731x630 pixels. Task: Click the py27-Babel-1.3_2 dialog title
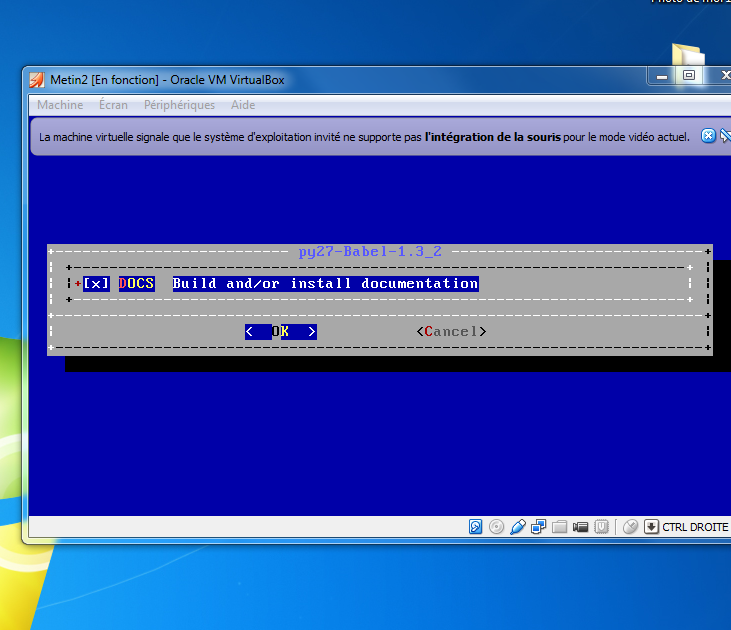click(370, 252)
